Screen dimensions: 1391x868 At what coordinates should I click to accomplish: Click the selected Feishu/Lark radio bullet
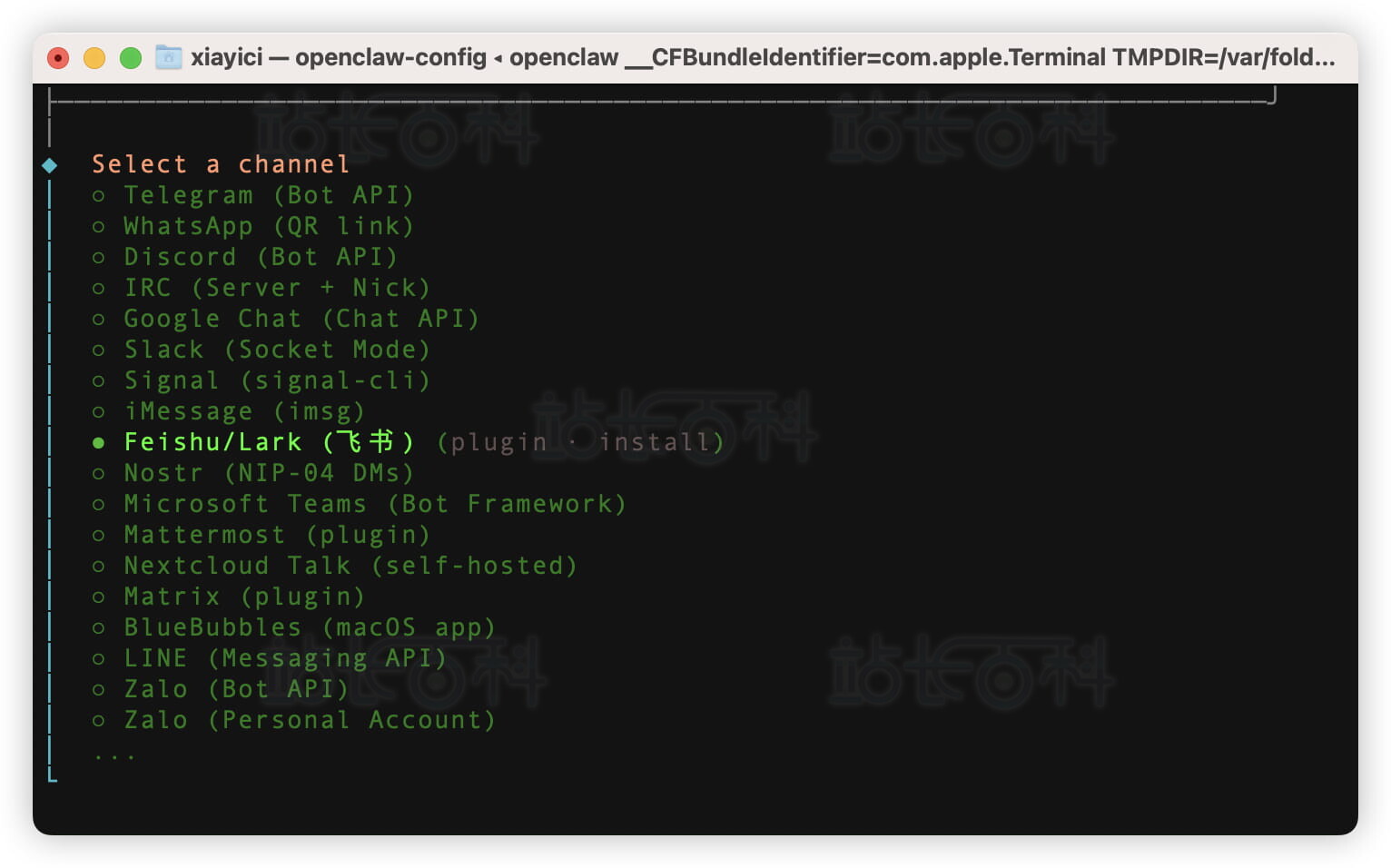pyautogui.click(x=98, y=442)
